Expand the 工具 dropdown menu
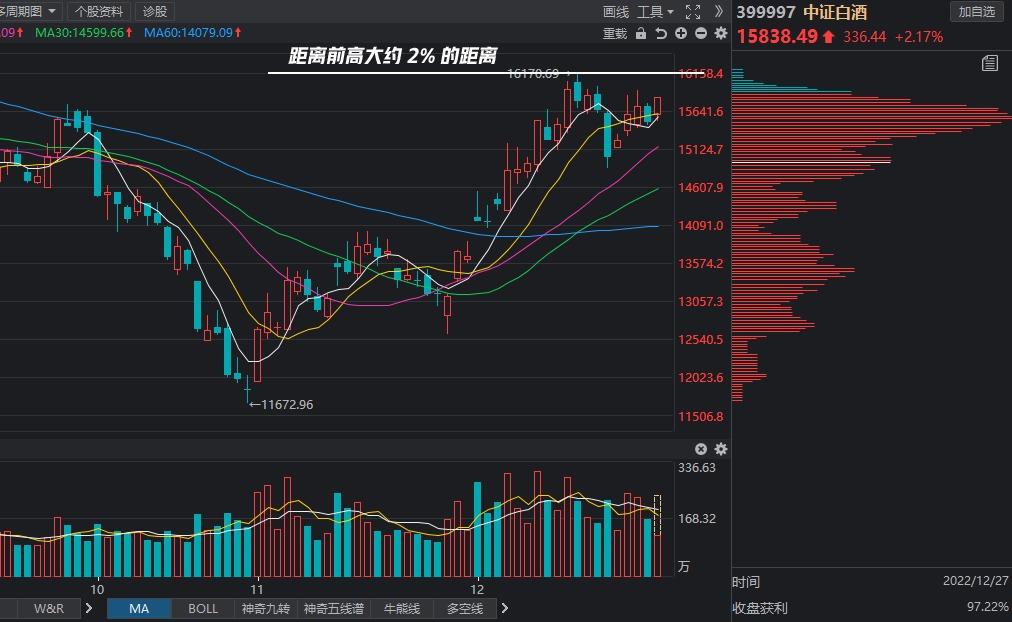The height and width of the screenshot is (622, 1012). [656, 12]
